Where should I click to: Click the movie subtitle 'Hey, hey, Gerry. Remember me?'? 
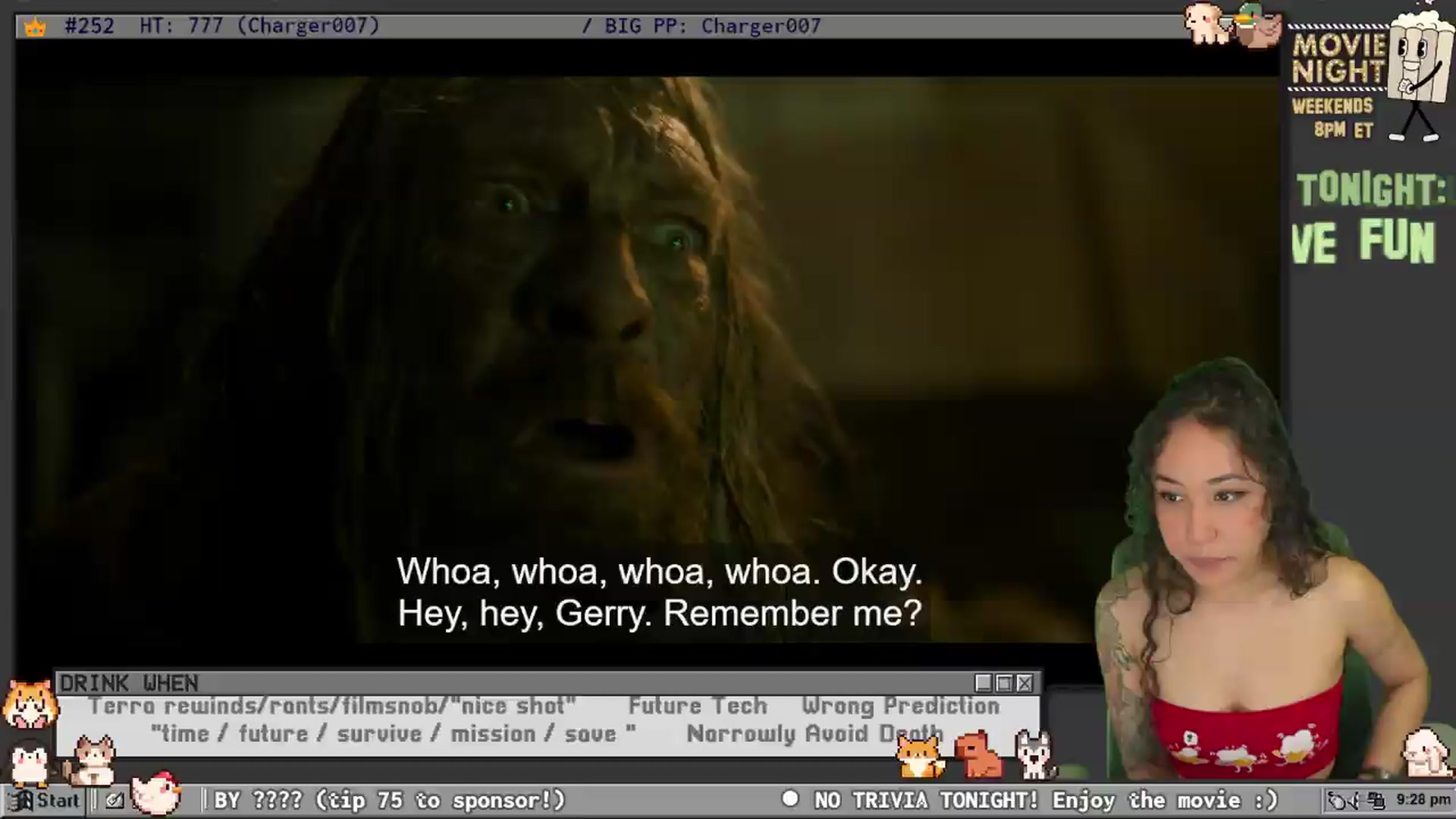tap(659, 613)
